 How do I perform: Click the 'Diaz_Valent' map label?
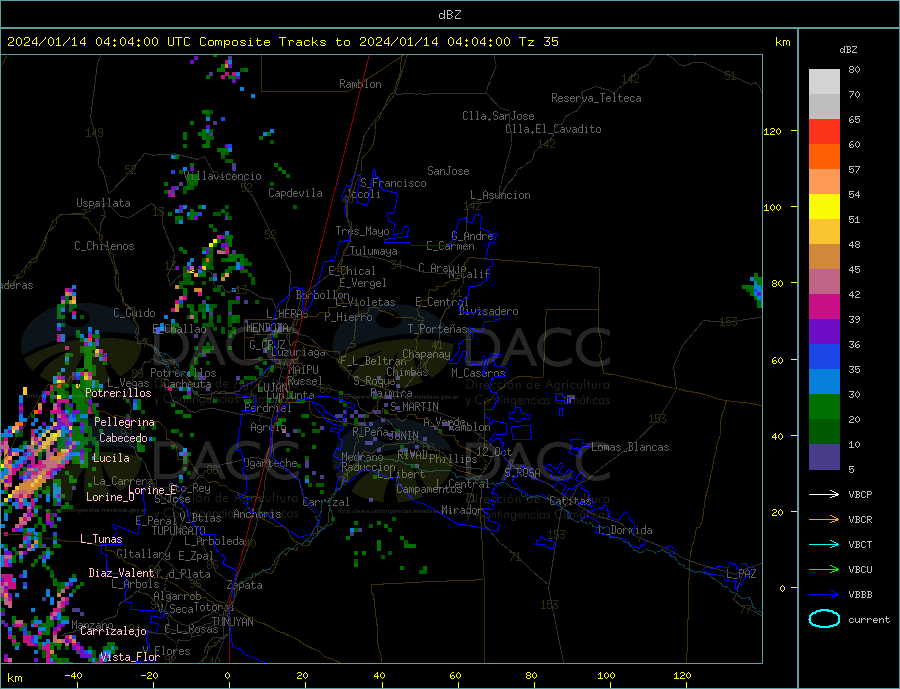(121, 573)
